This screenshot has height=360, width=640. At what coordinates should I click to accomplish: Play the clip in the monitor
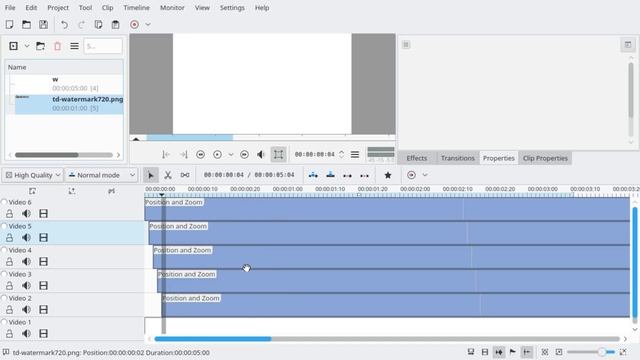click(218, 154)
